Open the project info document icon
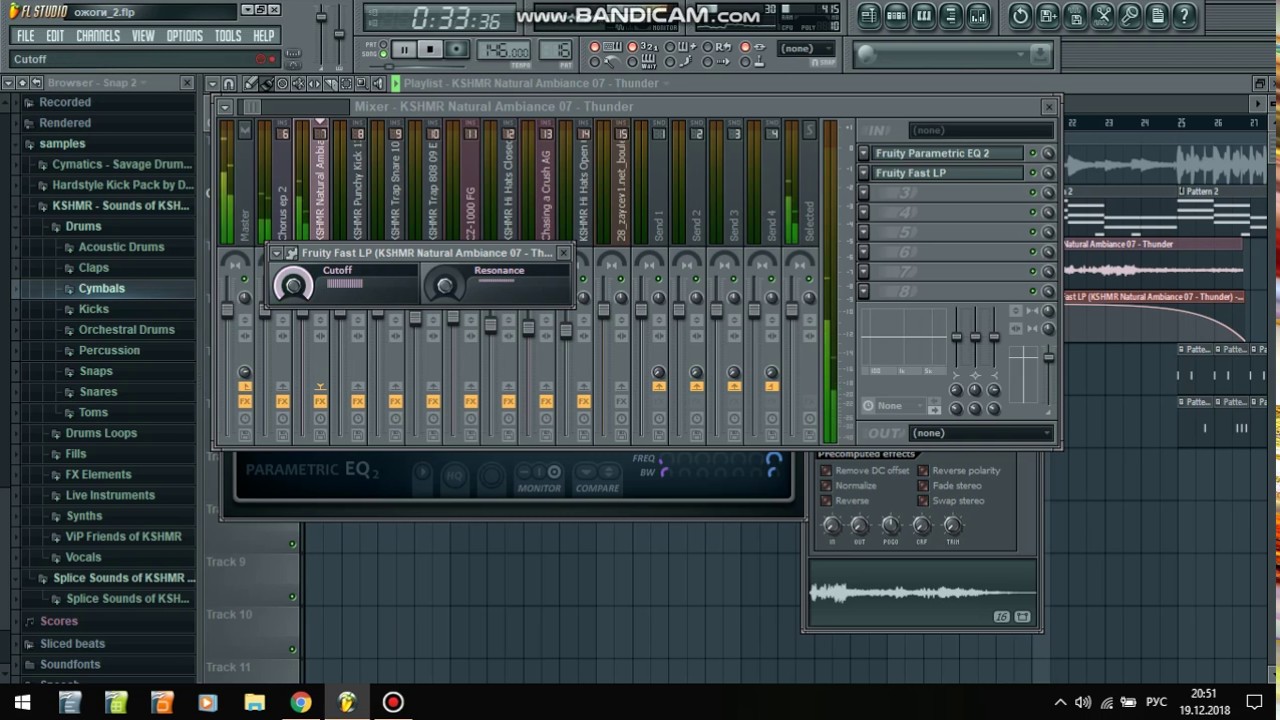 [x=1157, y=16]
